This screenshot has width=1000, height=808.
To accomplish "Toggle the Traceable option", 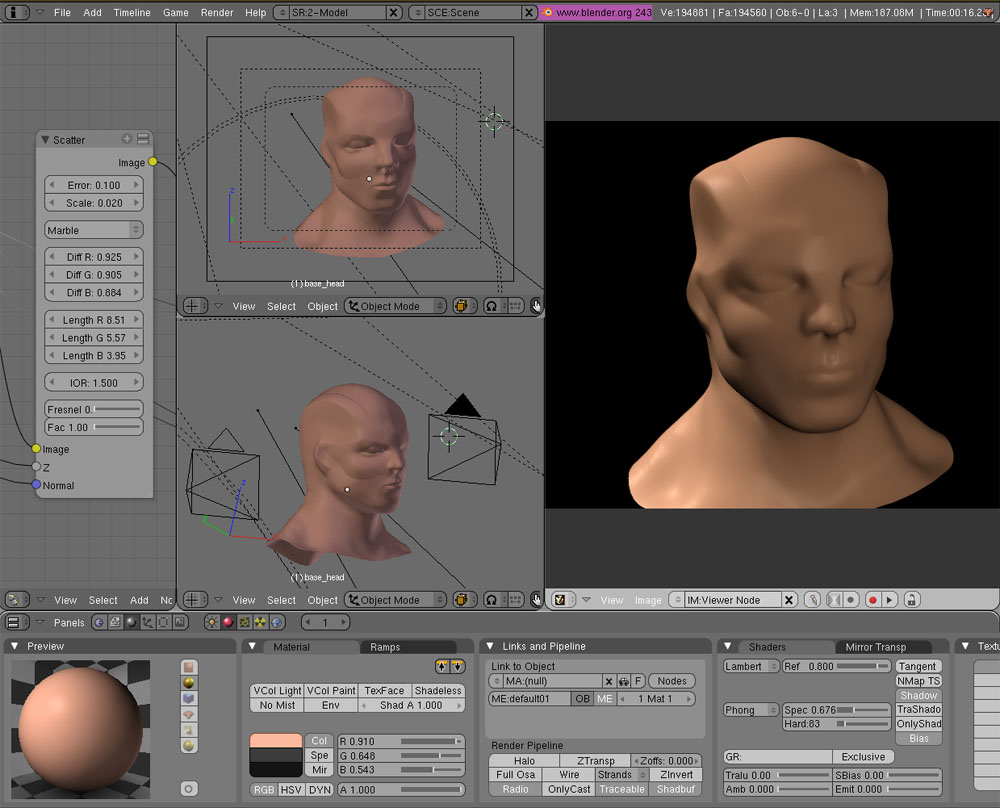I will pos(622,789).
